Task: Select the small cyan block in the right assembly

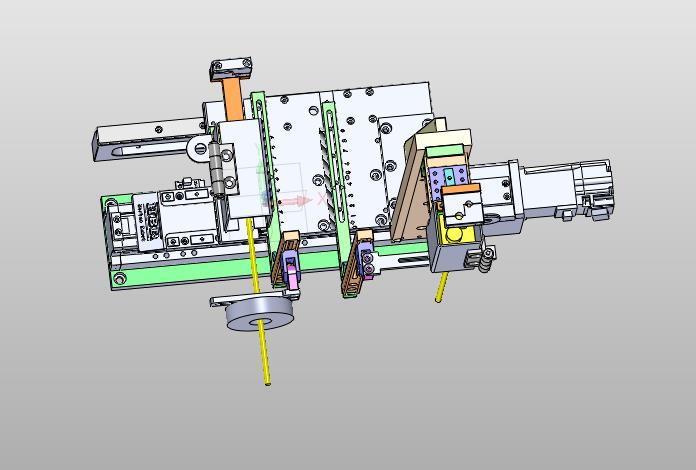Action: 451,177
